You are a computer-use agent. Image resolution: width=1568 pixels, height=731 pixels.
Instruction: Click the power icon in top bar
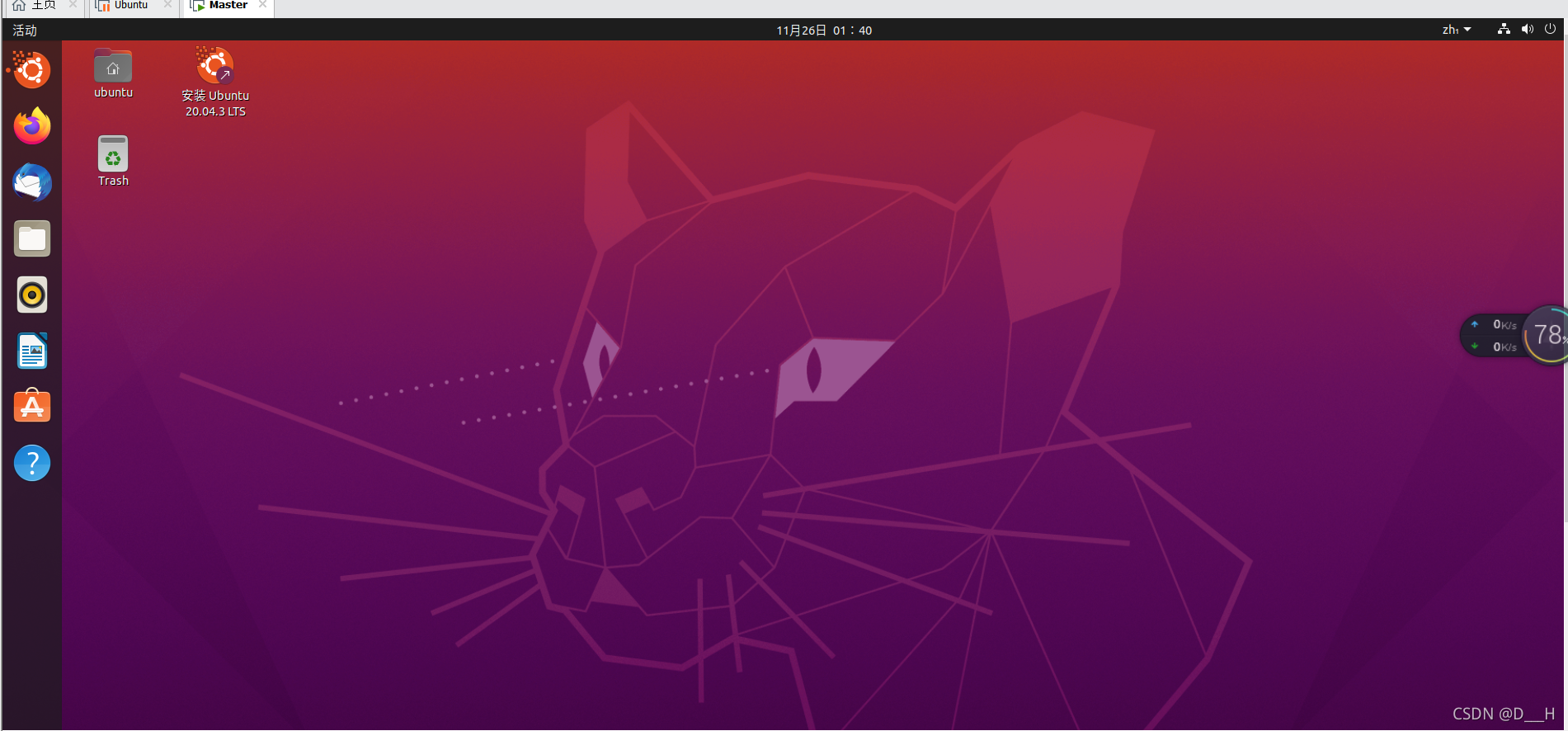tap(1550, 29)
